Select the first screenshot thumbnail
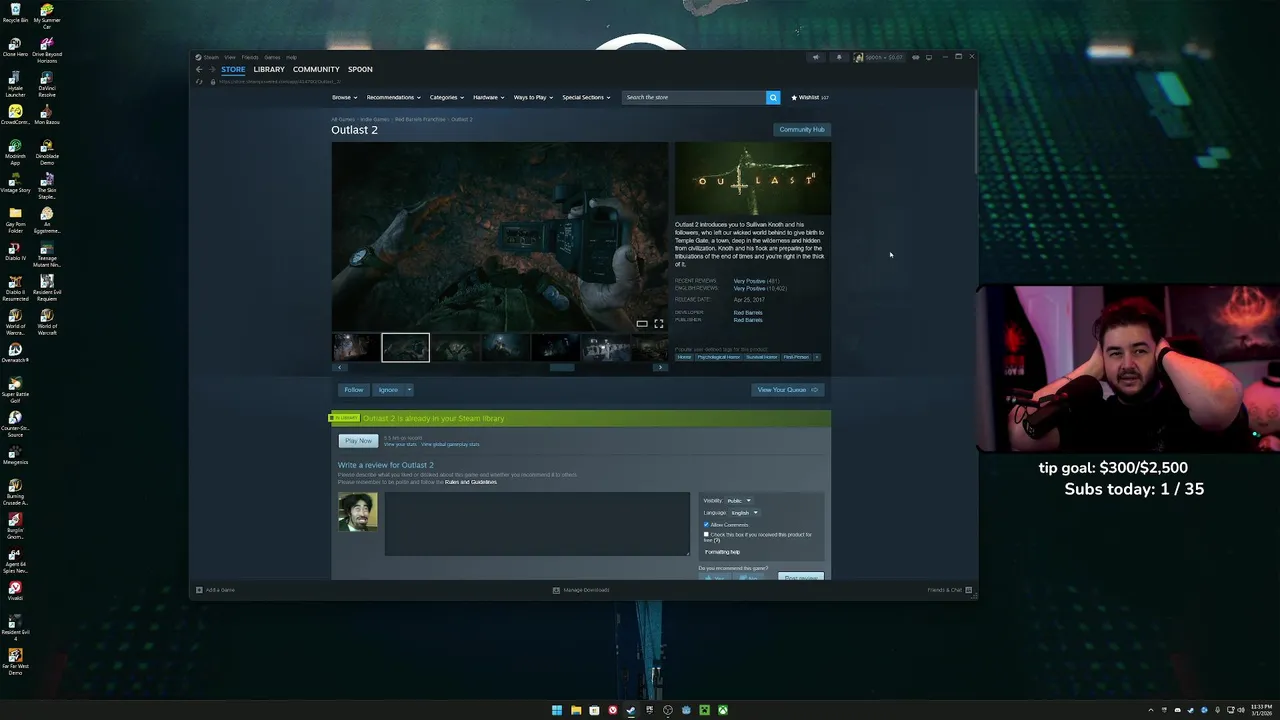The height and width of the screenshot is (720, 1280). 355,347
